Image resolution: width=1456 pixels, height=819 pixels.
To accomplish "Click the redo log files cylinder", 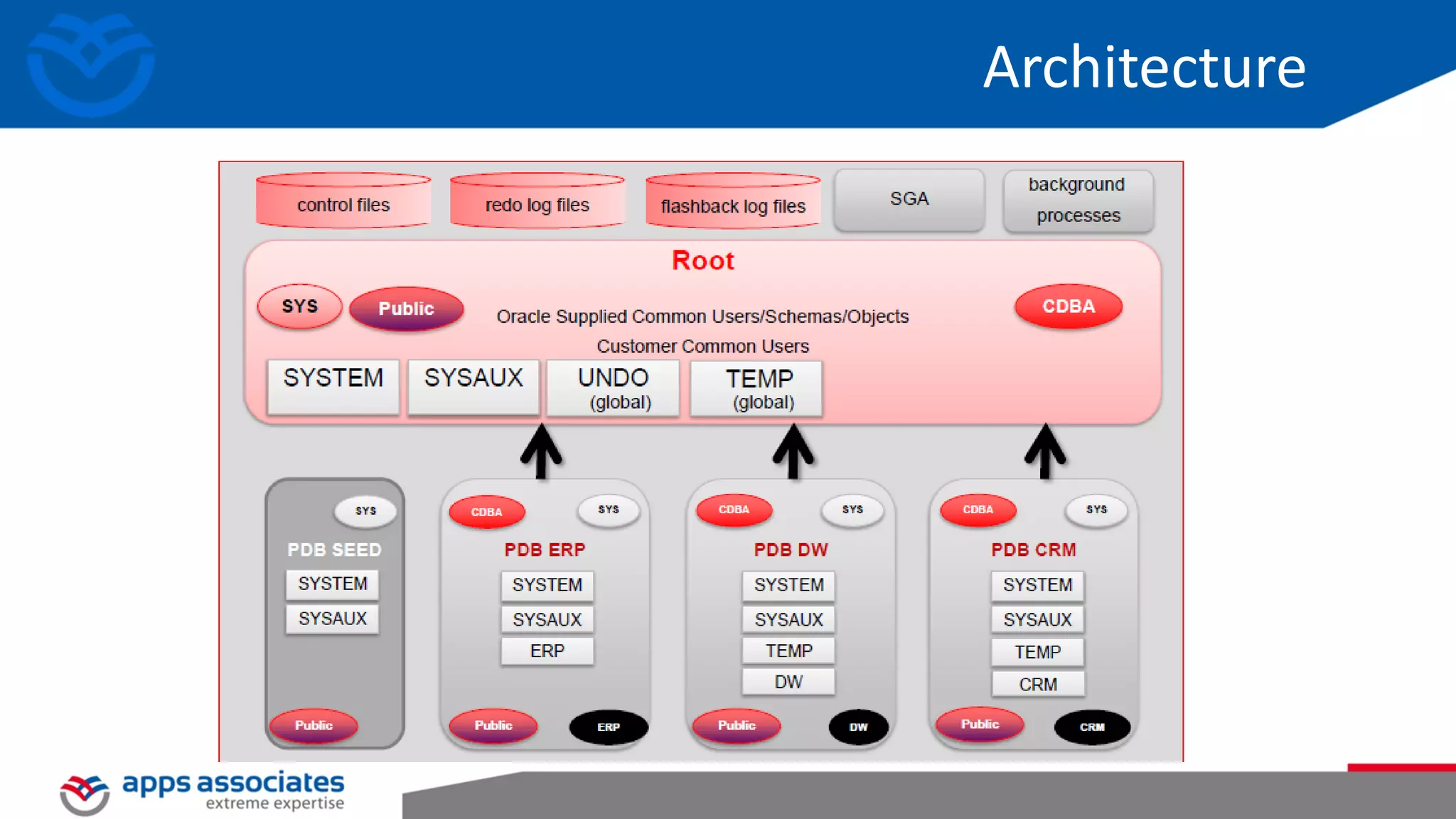I will 537,201.
